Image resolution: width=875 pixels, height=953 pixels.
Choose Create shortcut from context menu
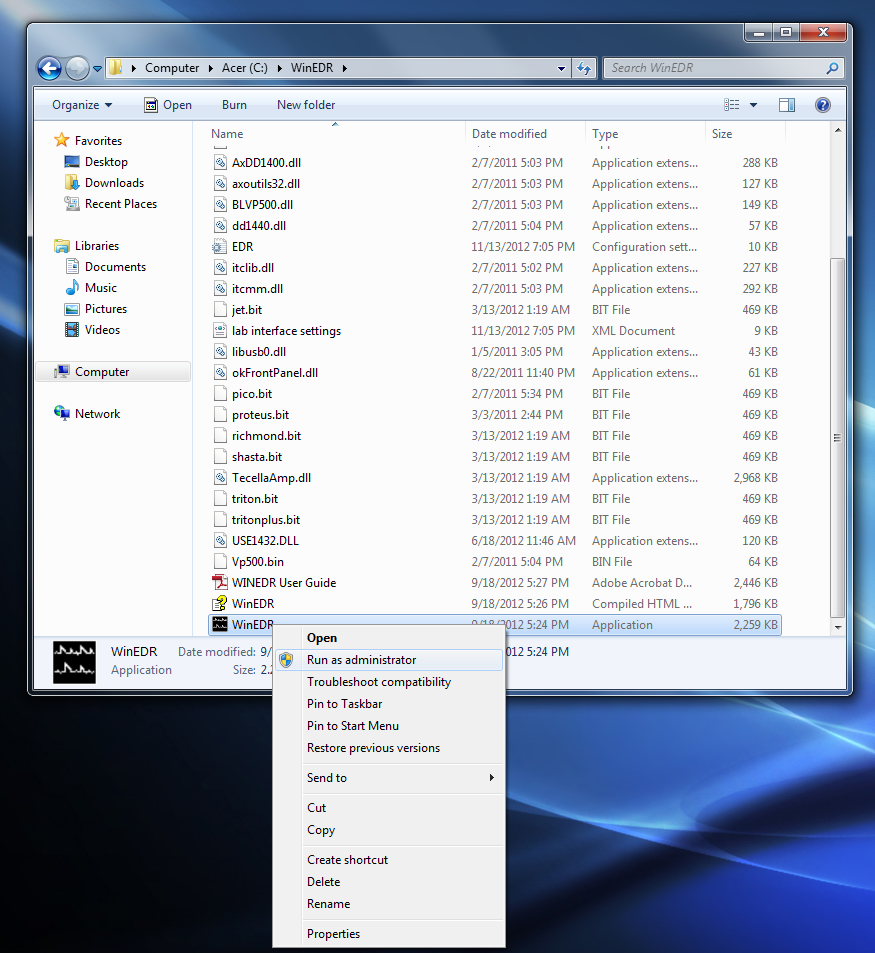389,859
